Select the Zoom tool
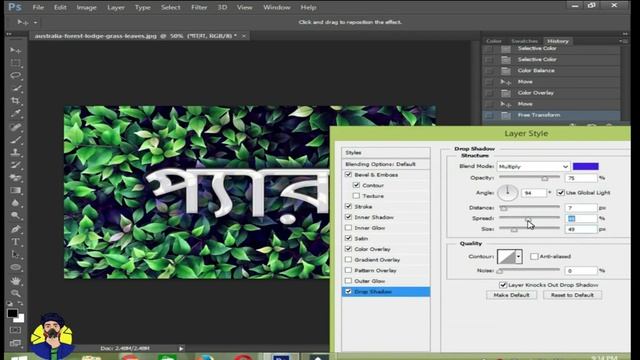 pos(16,293)
